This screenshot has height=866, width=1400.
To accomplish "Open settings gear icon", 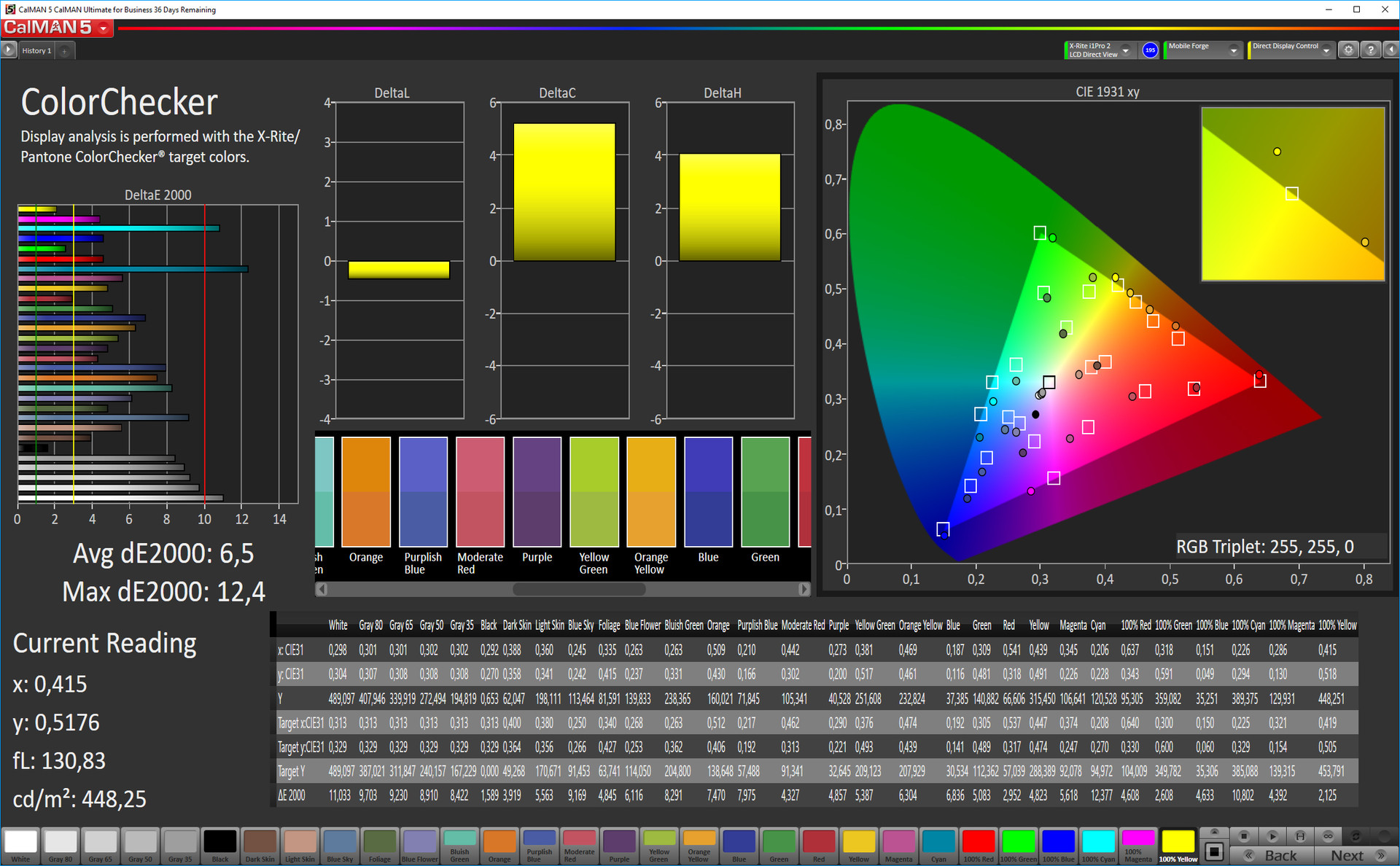I will click(x=1348, y=50).
